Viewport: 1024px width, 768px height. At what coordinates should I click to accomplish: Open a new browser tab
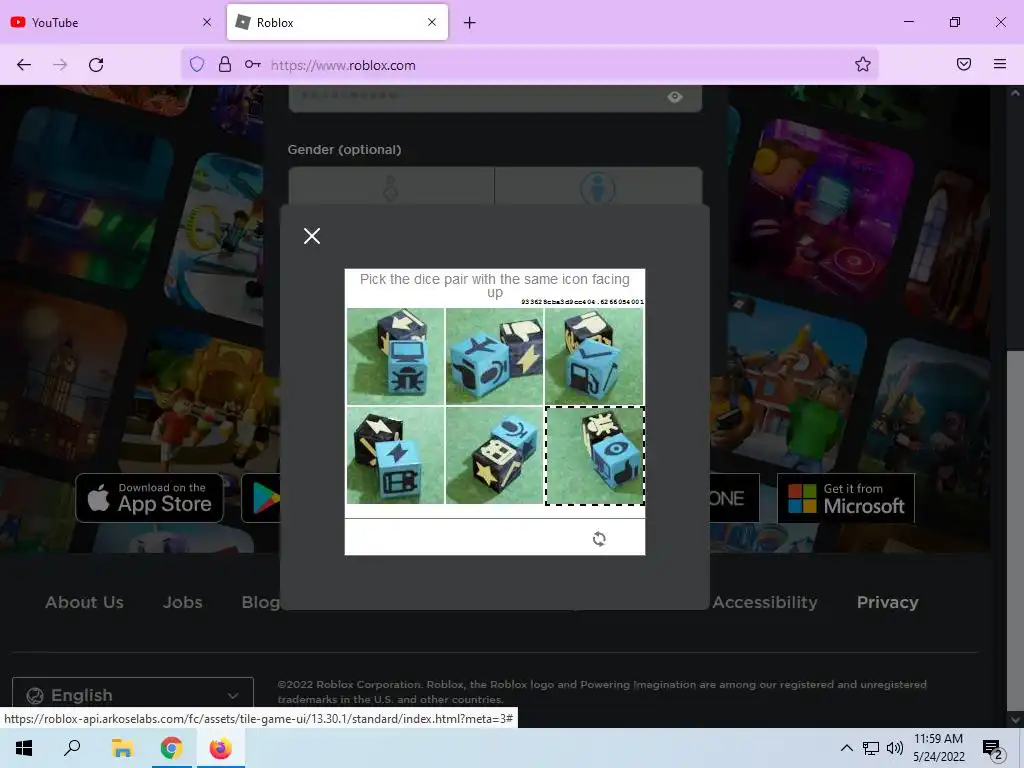tap(470, 23)
